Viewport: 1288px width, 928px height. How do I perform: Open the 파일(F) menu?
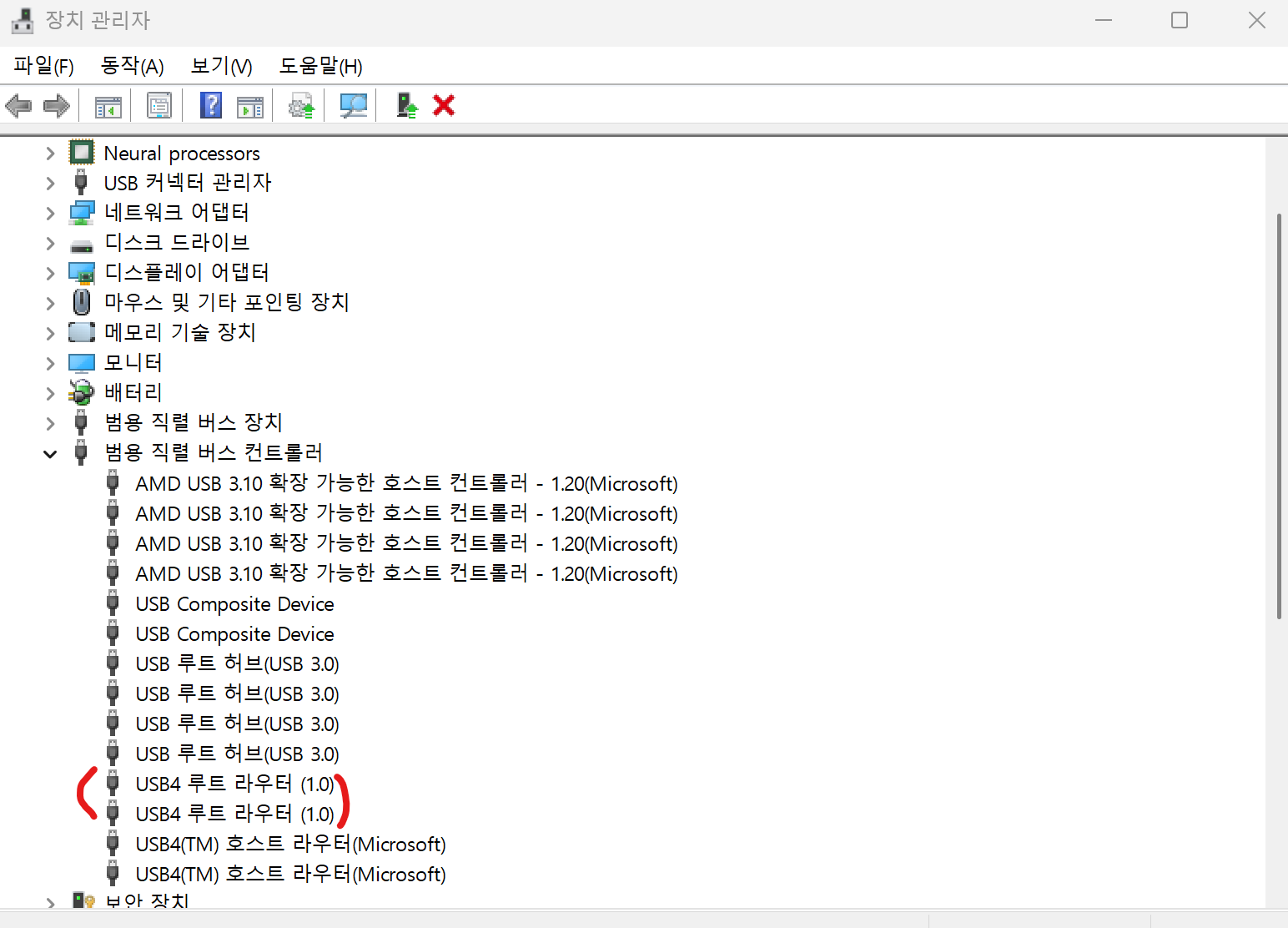pos(44,66)
